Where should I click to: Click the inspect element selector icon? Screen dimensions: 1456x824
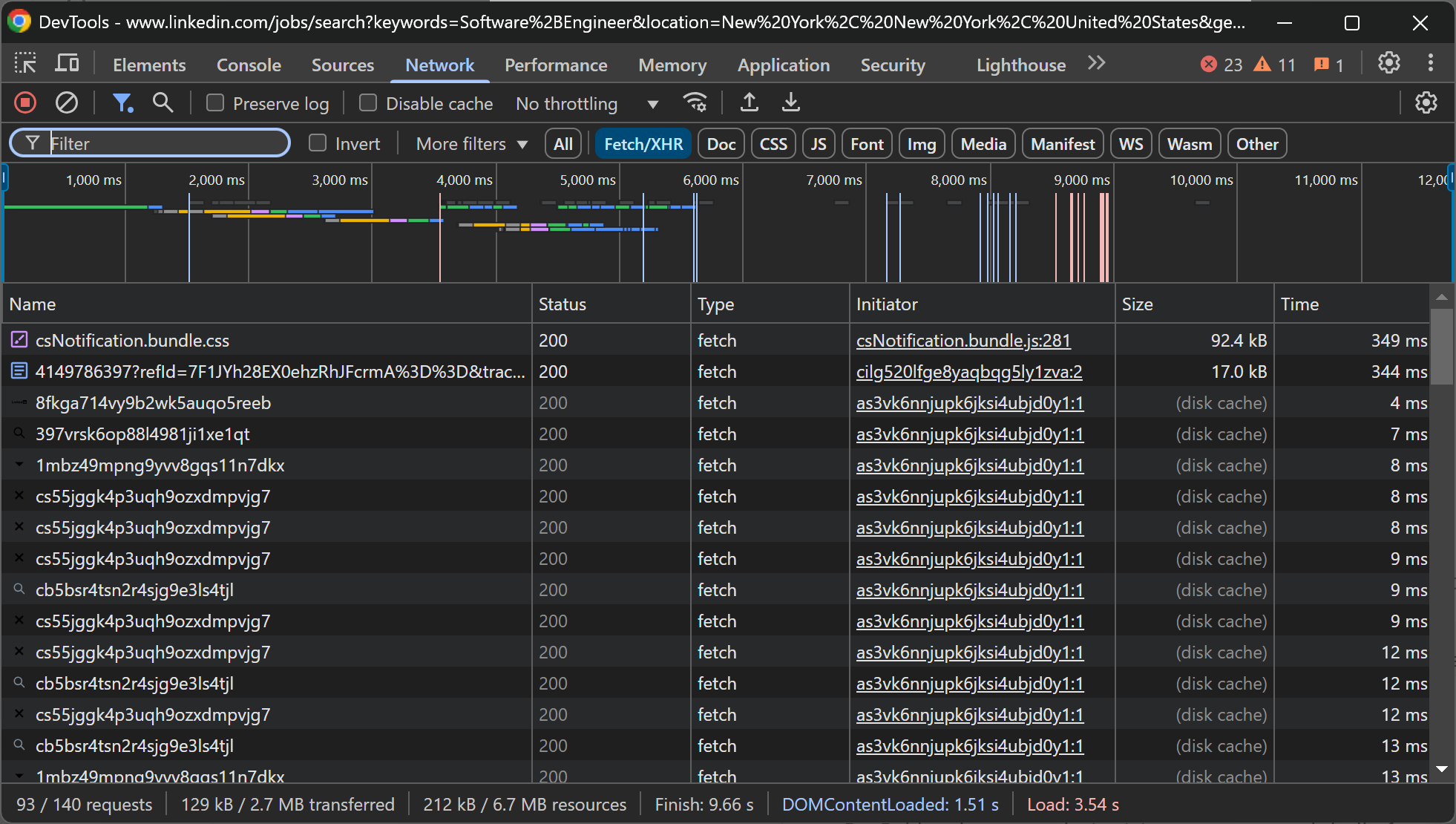(x=25, y=64)
